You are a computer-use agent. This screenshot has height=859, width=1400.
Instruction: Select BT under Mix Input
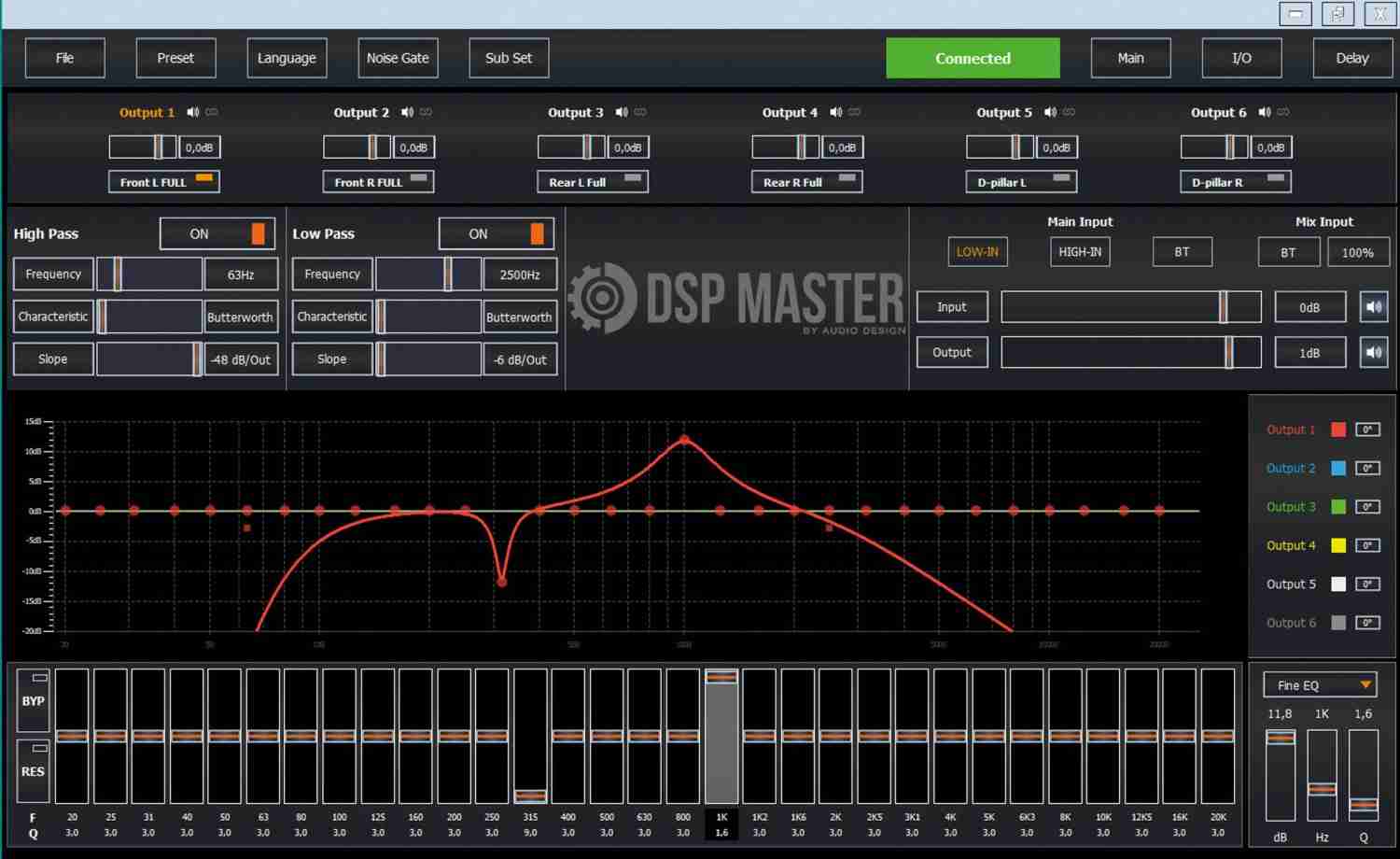click(x=1288, y=252)
